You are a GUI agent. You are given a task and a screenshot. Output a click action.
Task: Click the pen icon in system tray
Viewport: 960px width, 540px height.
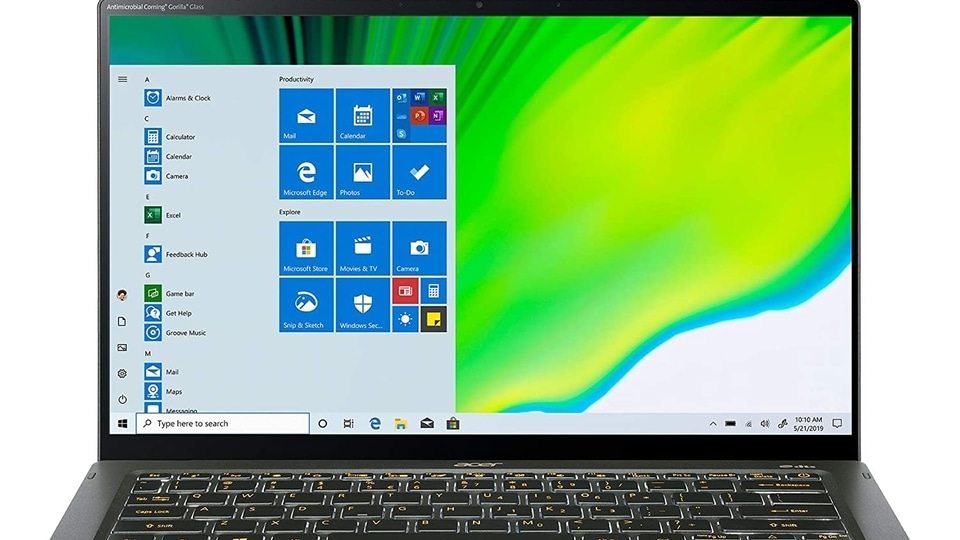[x=782, y=424]
